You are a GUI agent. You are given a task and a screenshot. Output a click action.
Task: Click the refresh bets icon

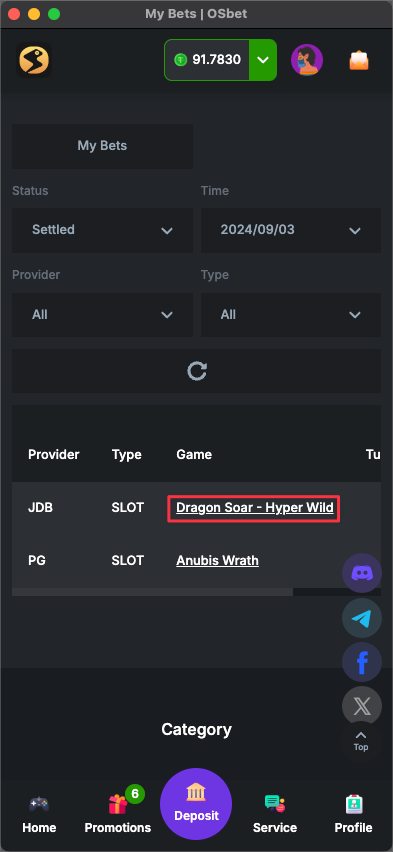click(197, 371)
